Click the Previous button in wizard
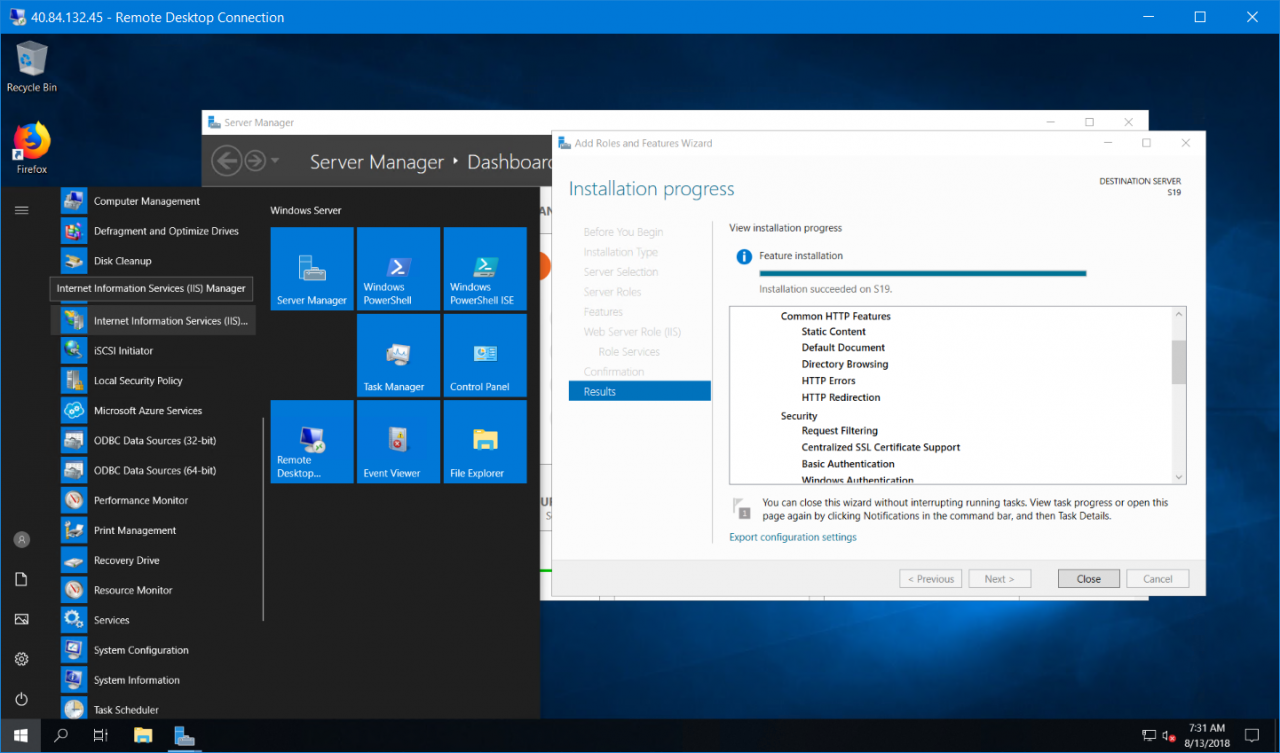Image resolution: width=1280 pixels, height=753 pixels. 930,579
